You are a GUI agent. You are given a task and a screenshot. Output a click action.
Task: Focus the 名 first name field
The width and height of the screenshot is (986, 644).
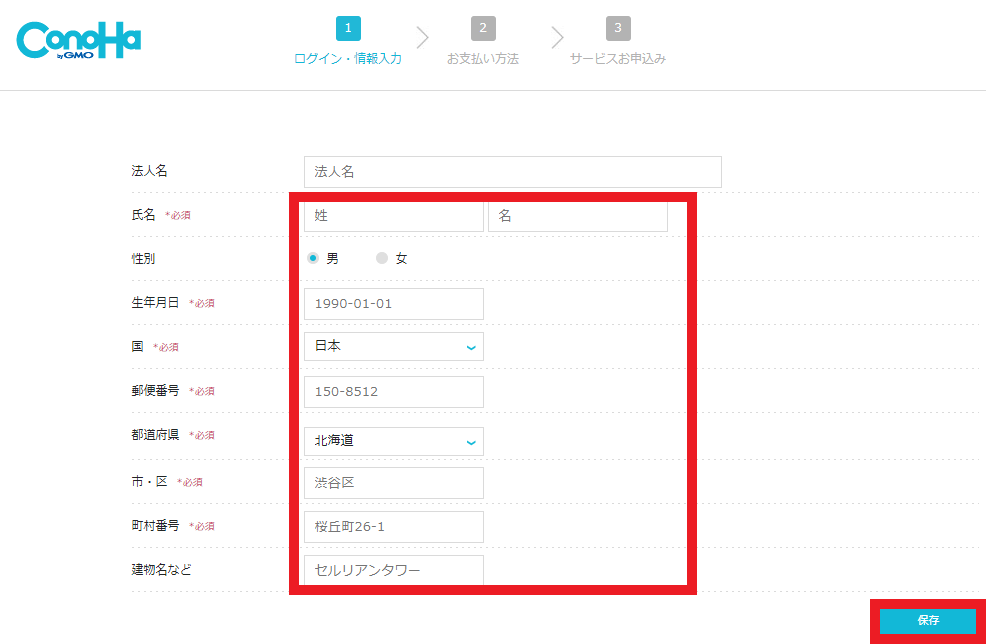pos(578,216)
